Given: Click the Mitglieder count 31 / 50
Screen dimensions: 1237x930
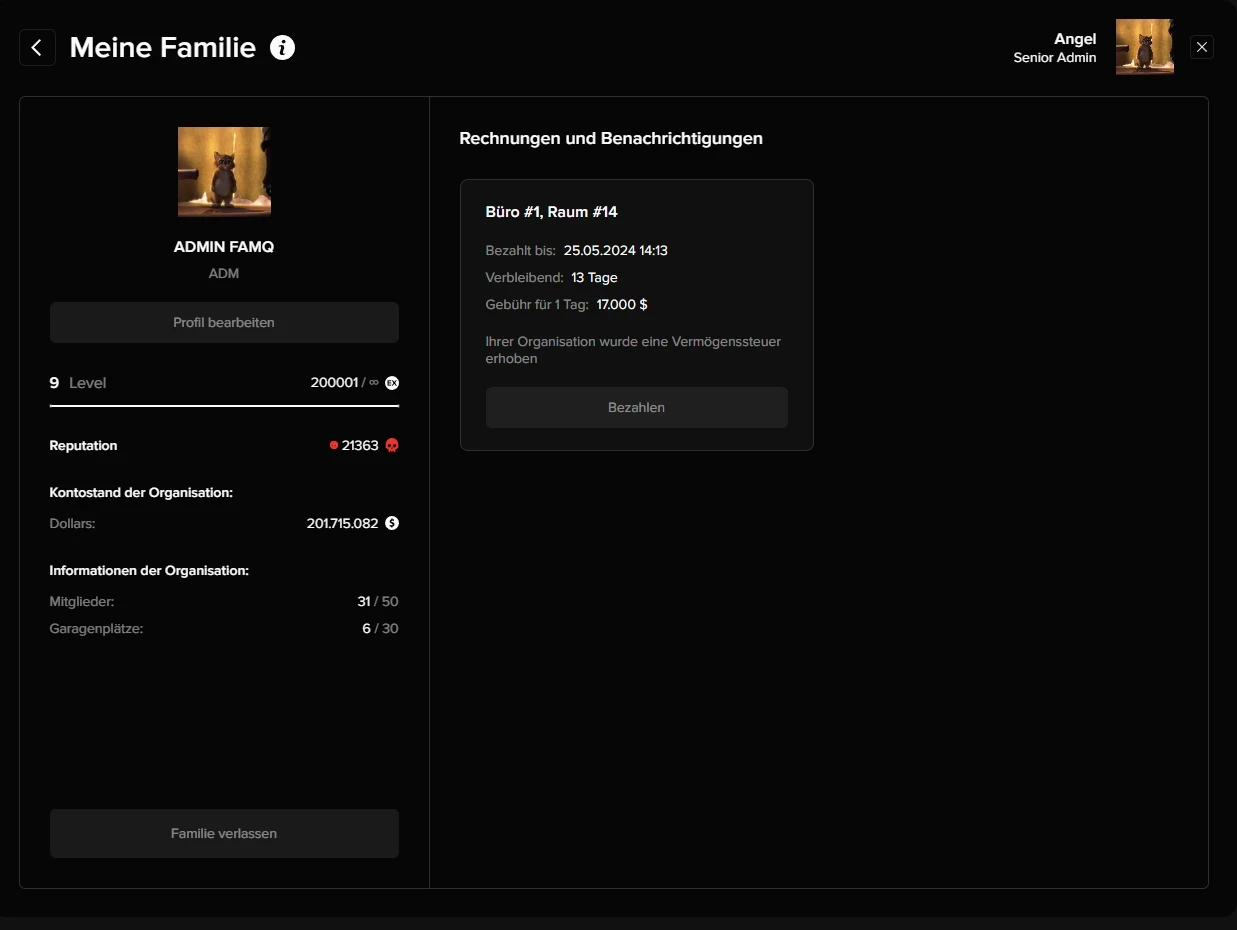Looking at the screenshot, I should click(x=377, y=602).
